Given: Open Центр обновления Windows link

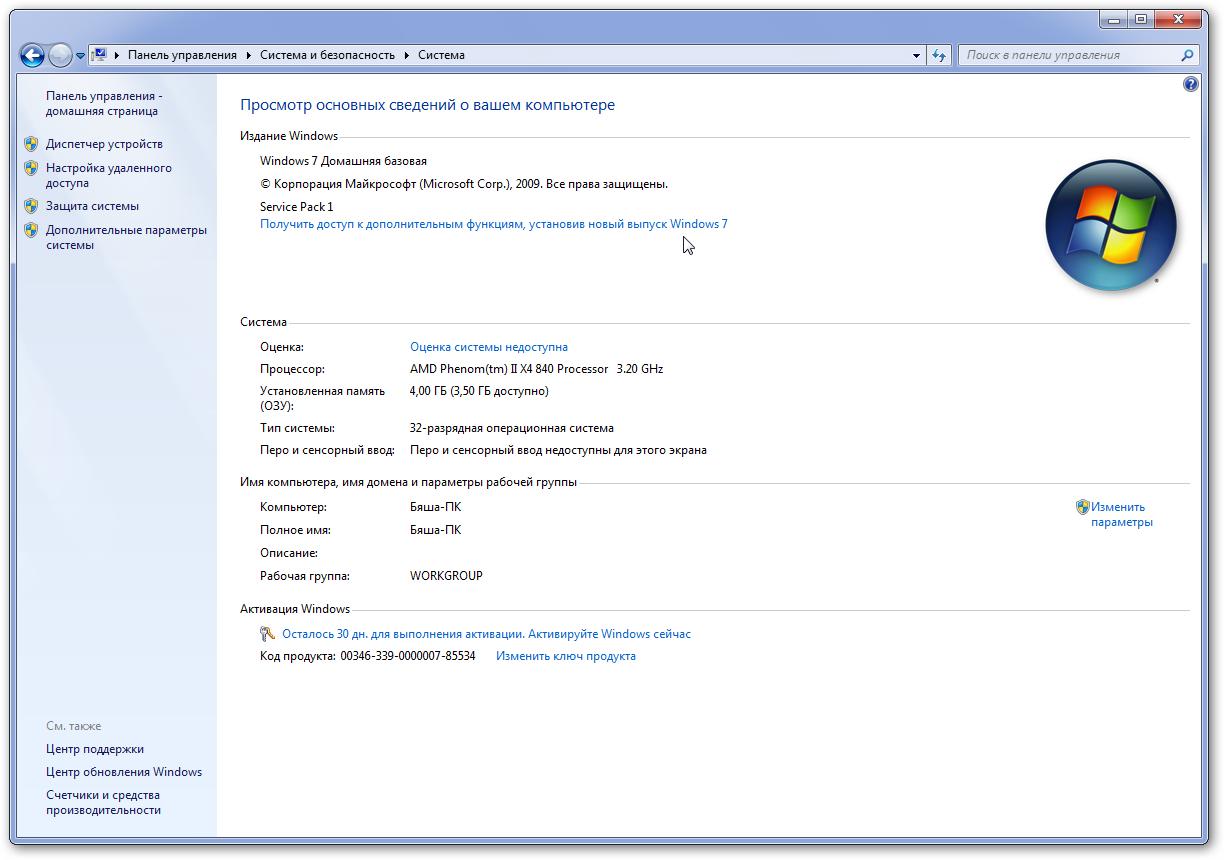Looking at the screenshot, I should point(123,772).
